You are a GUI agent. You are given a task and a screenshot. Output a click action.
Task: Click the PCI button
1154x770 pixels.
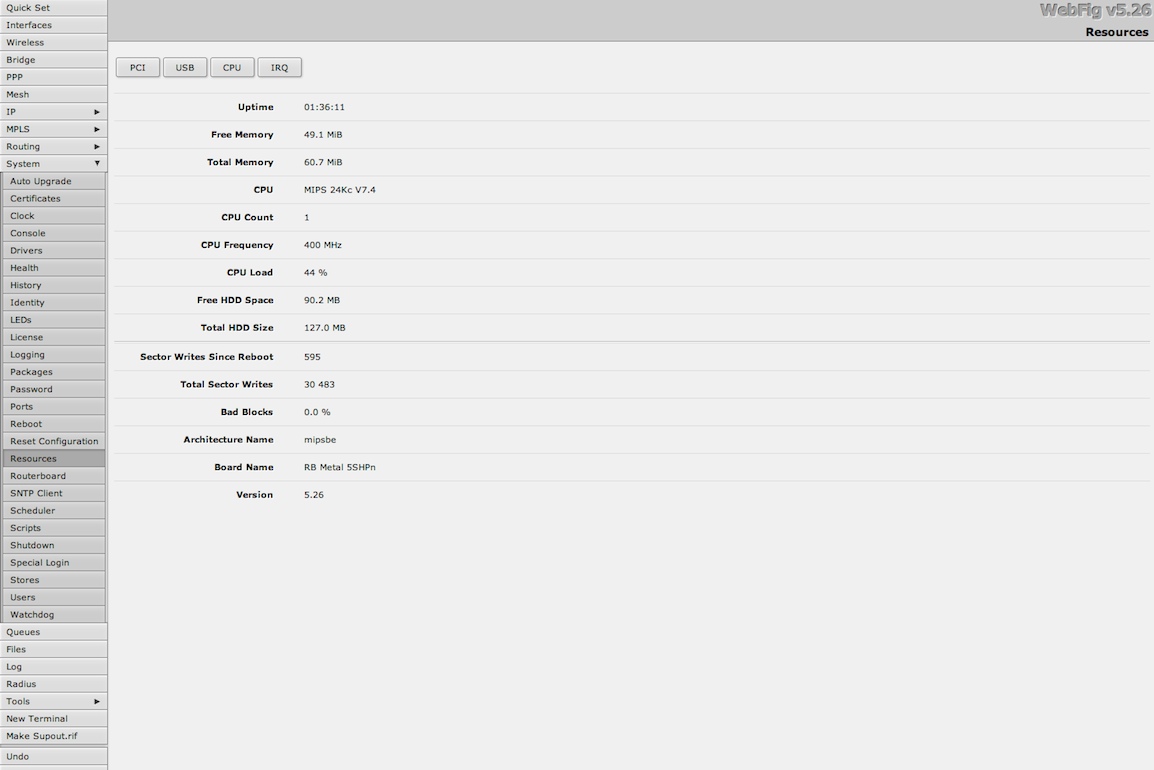point(138,68)
